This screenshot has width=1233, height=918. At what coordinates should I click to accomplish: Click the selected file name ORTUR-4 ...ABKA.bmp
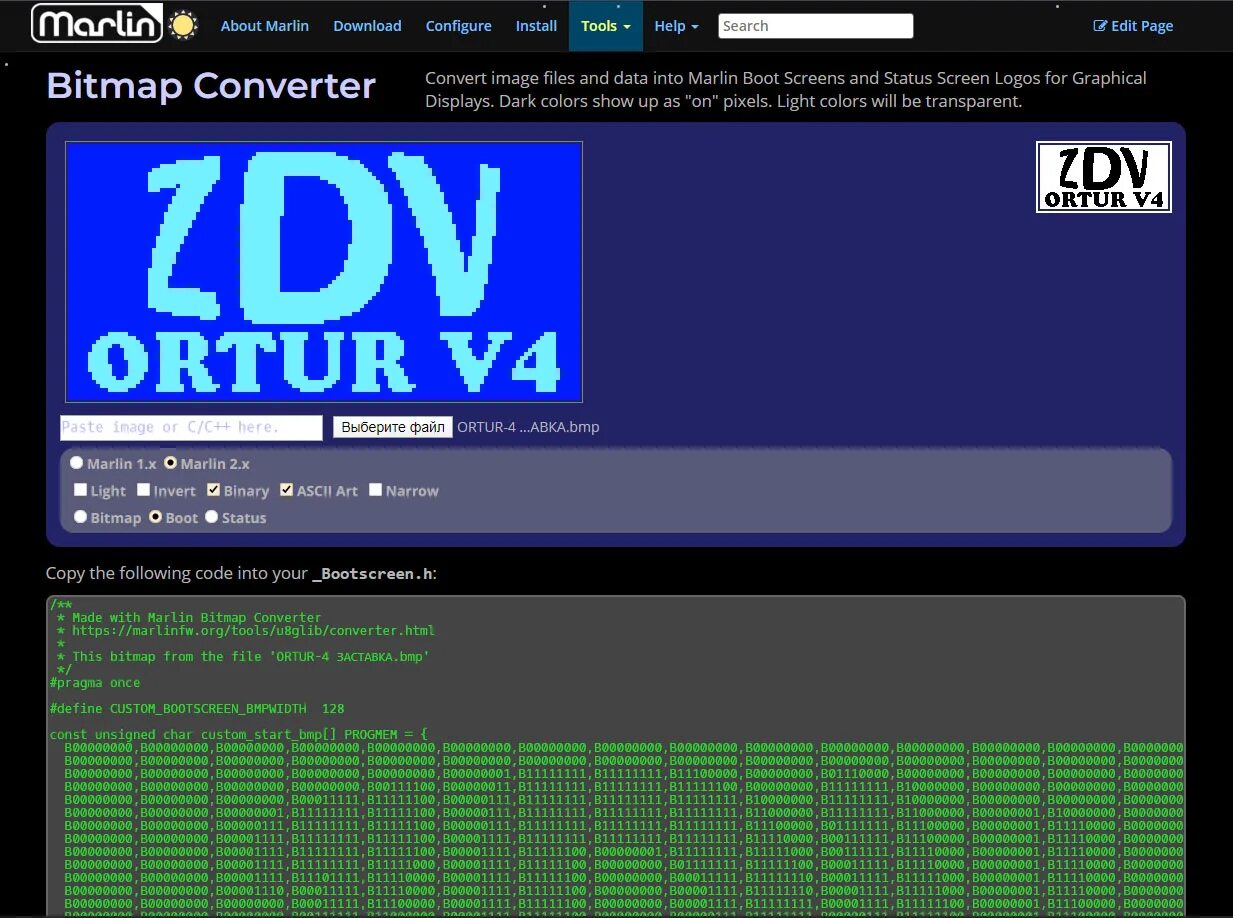tap(528, 427)
